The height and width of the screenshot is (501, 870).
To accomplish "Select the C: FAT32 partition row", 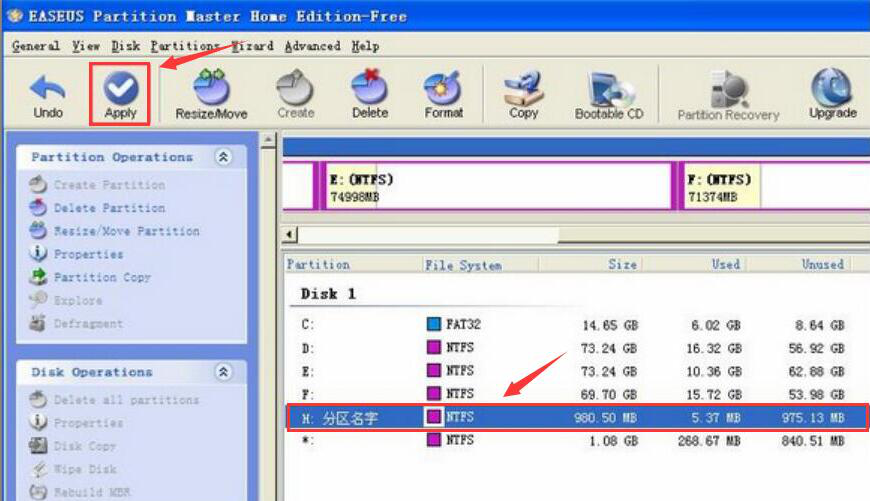I will click(577, 325).
